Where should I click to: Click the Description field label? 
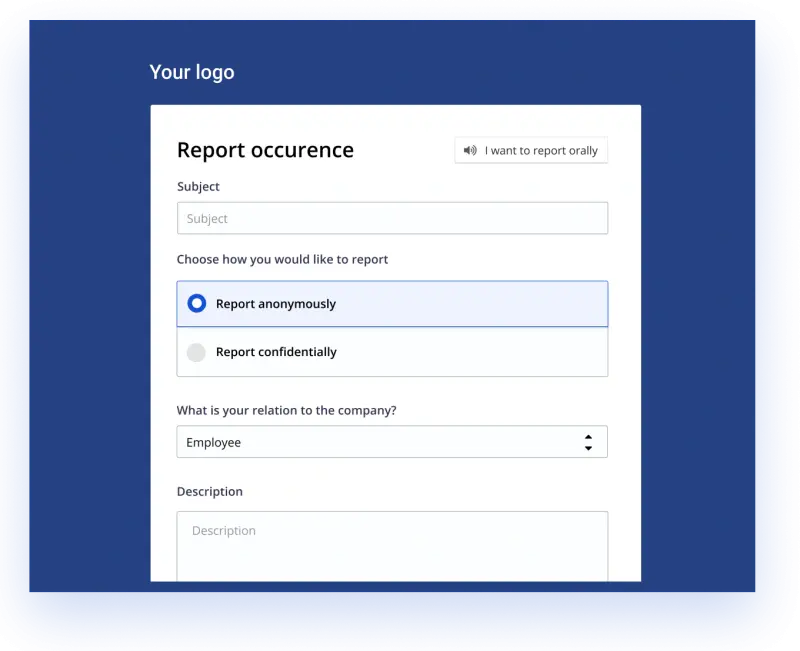(x=210, y=491)
